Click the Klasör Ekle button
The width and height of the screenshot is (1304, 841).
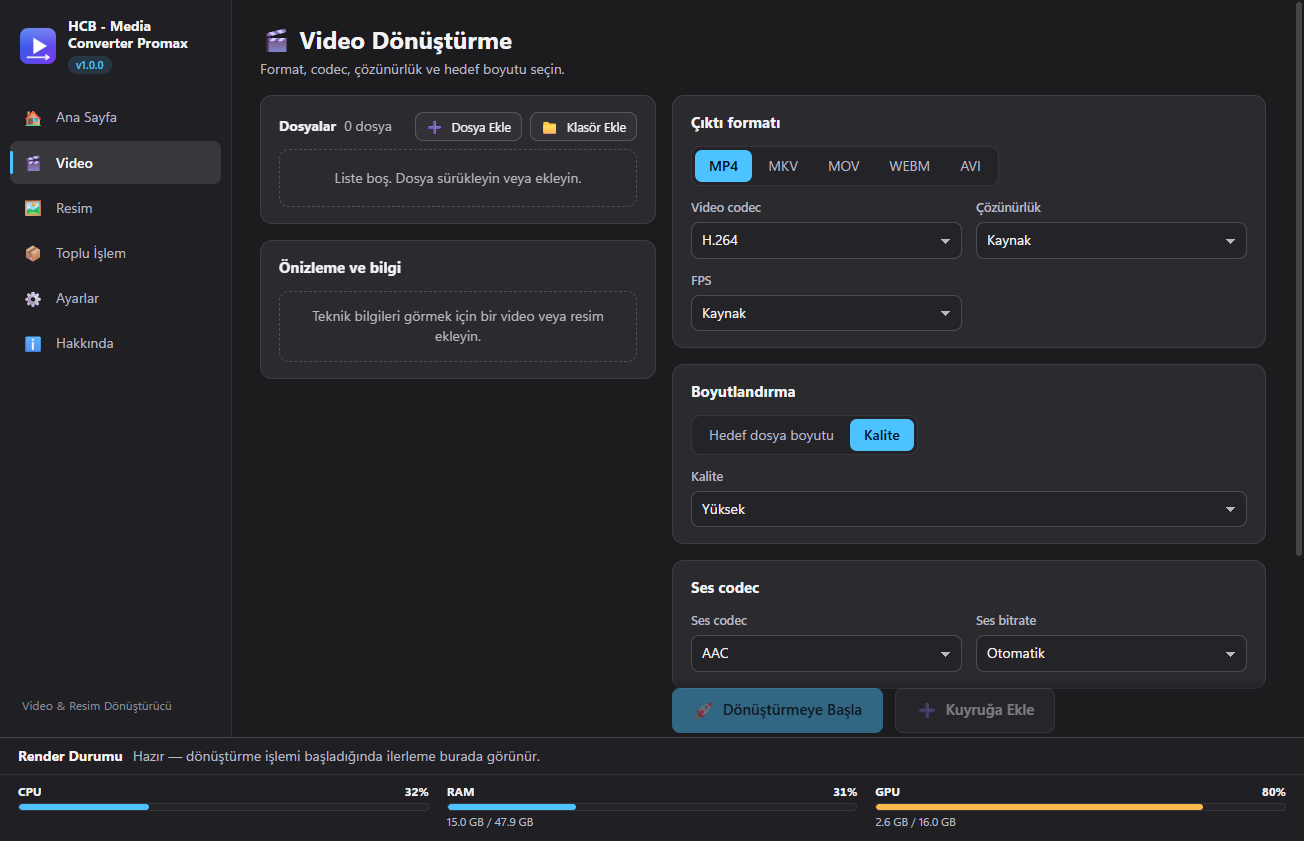583,127
